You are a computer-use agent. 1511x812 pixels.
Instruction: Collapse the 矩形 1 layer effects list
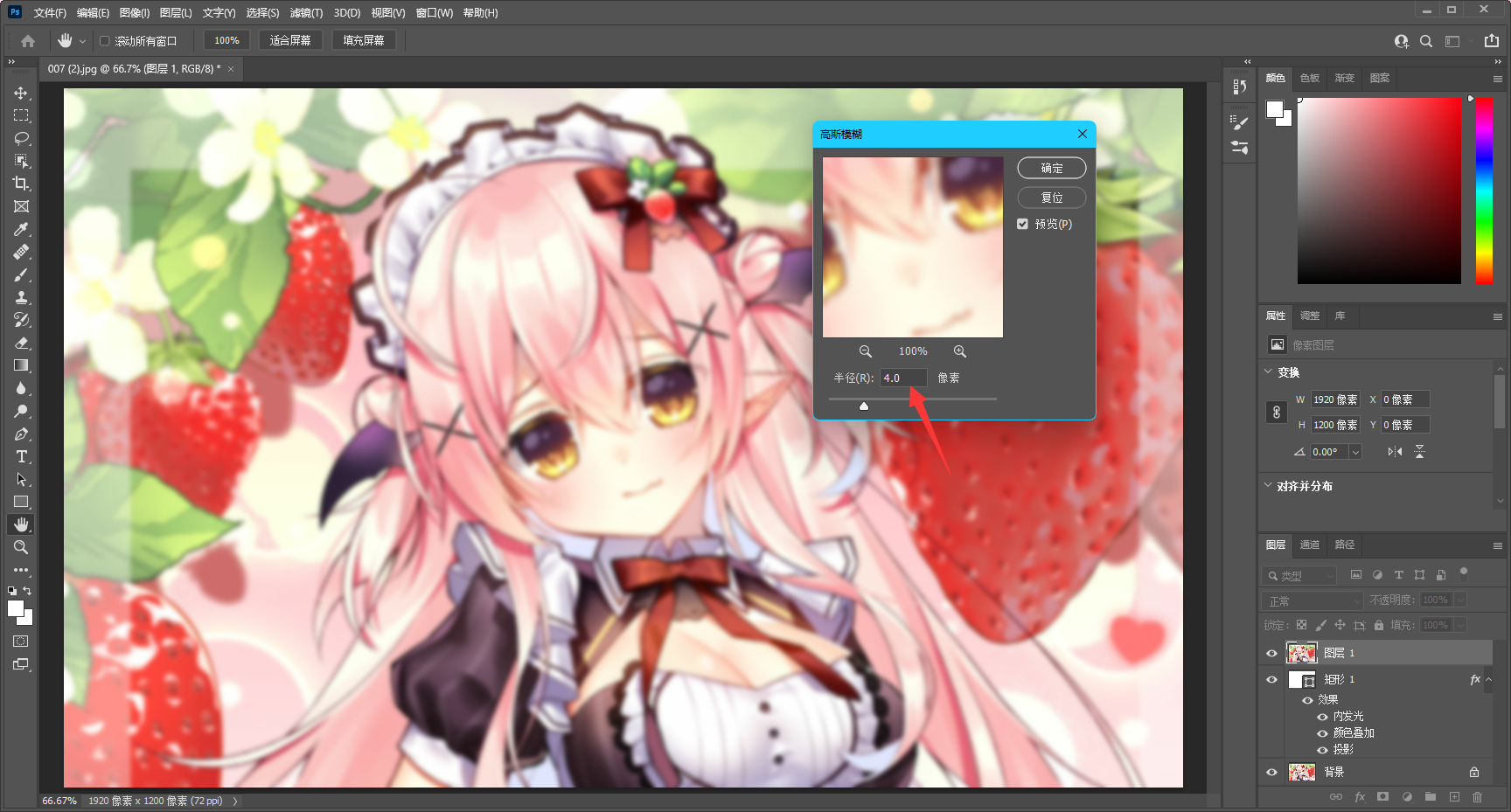click(x=1488, y=679)
